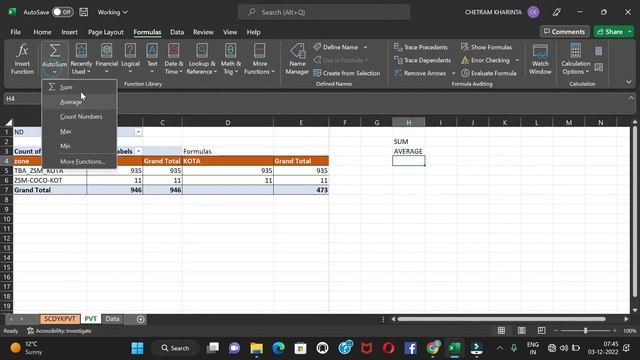Click the Calculate Sheet icon
This screenshot has height=360, width=640.
pos(598,67)
